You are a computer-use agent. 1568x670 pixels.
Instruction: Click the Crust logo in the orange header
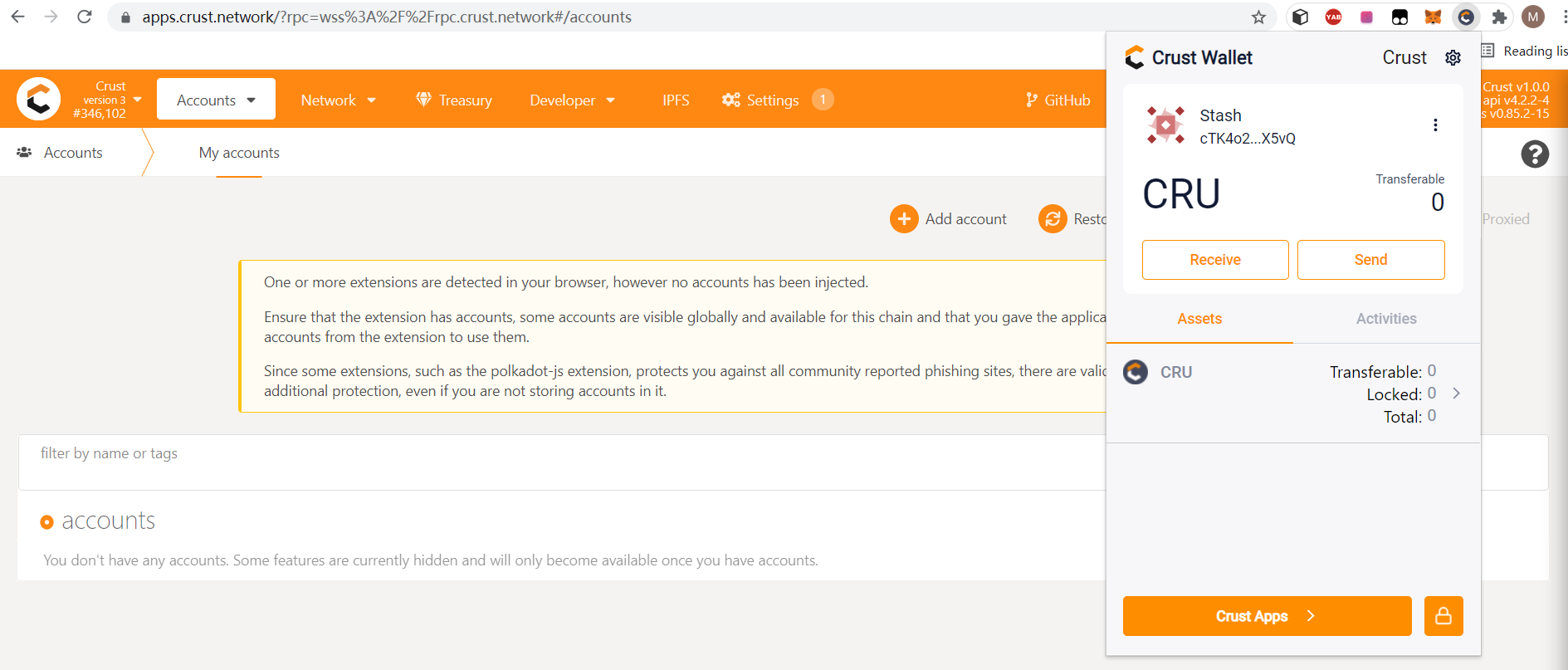[38, 99]
